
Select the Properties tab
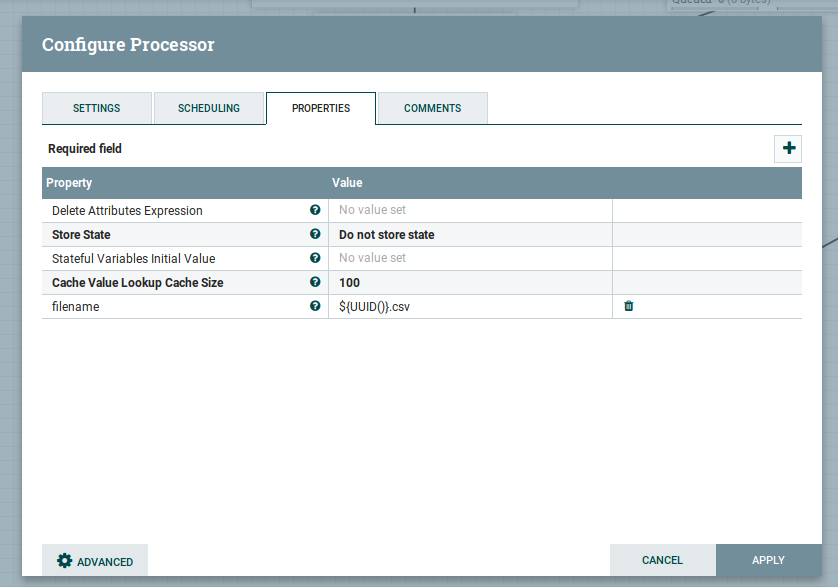tap(321, 108)
